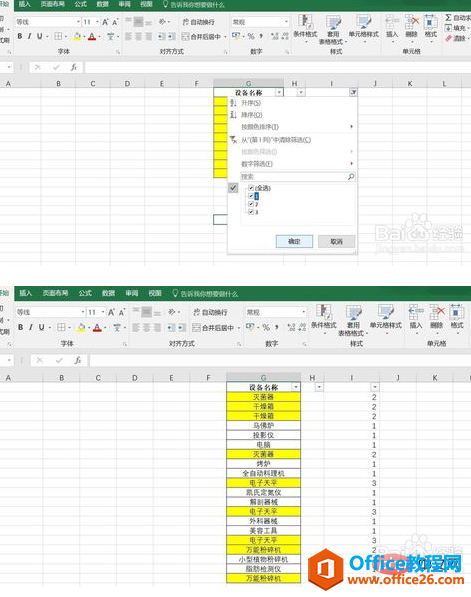
Task: Uncheck the value 2 checkbox
Action: pos(251,204)
